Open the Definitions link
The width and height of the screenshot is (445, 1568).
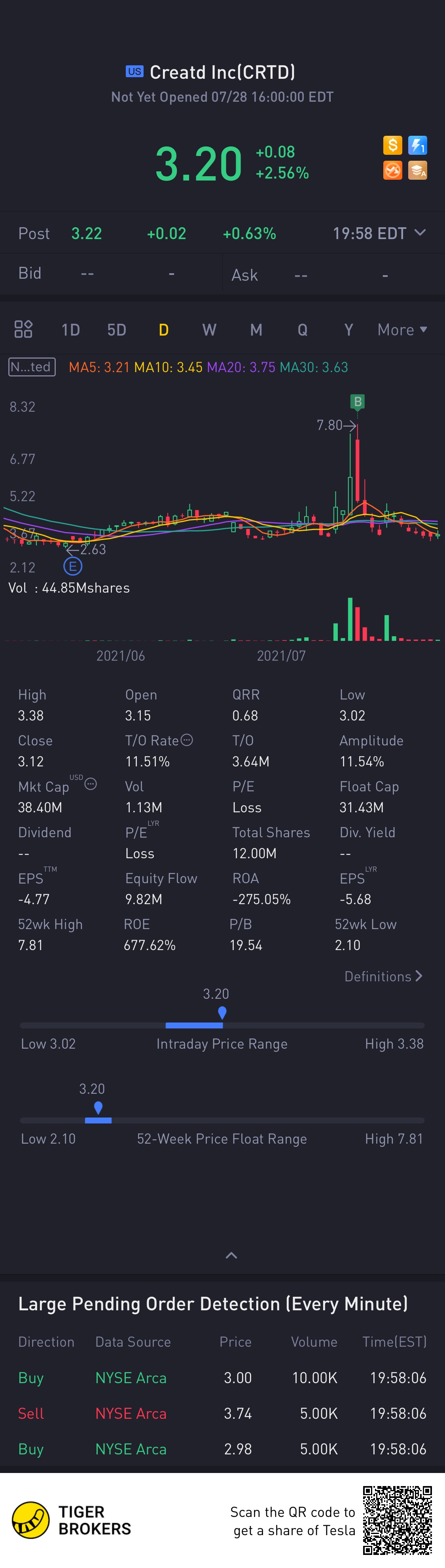click(383, 976)
